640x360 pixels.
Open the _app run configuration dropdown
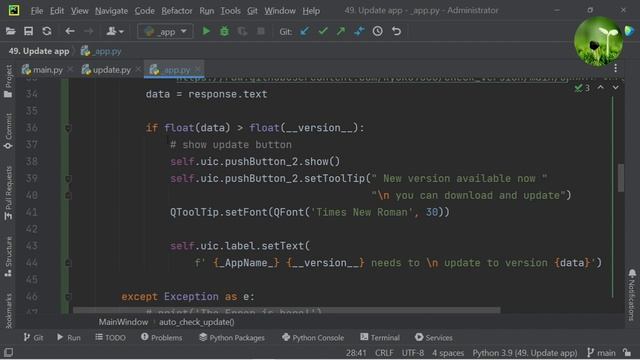(x=165, y=31)
